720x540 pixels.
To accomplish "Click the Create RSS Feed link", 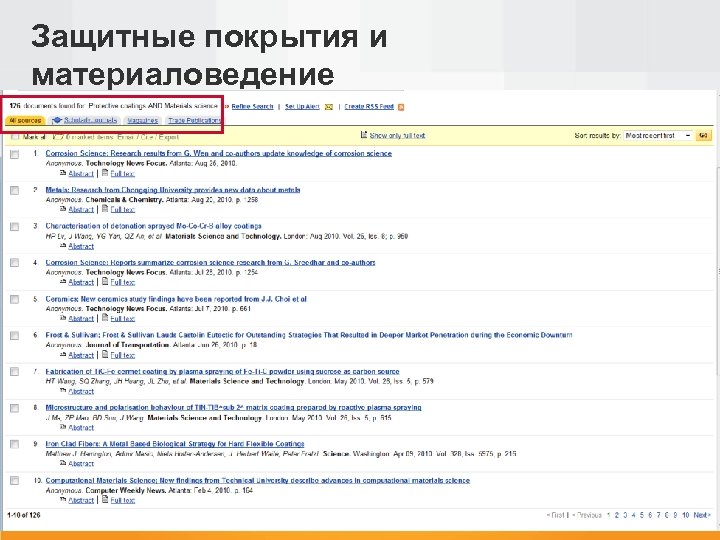I will tap(369, 107).
